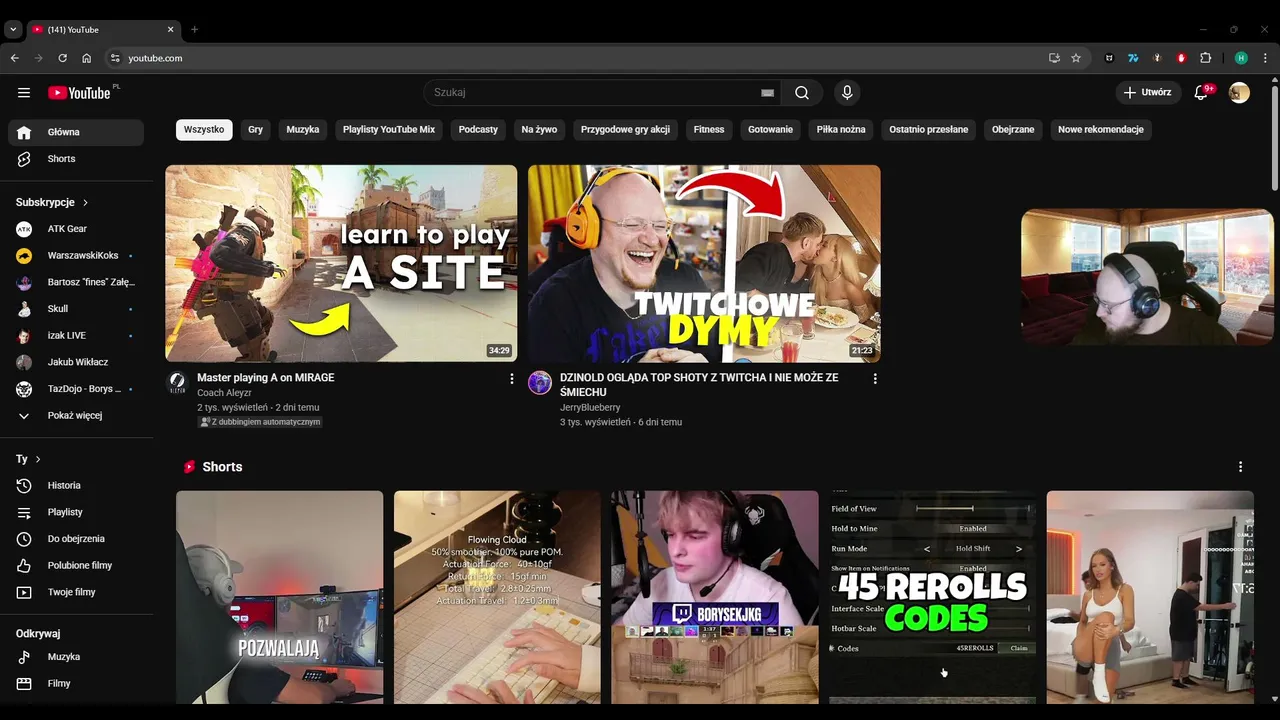Screen dimensions: 1280x720
Task: Select the Nowe rekomendacje chip
Action: pos(1101,129)
